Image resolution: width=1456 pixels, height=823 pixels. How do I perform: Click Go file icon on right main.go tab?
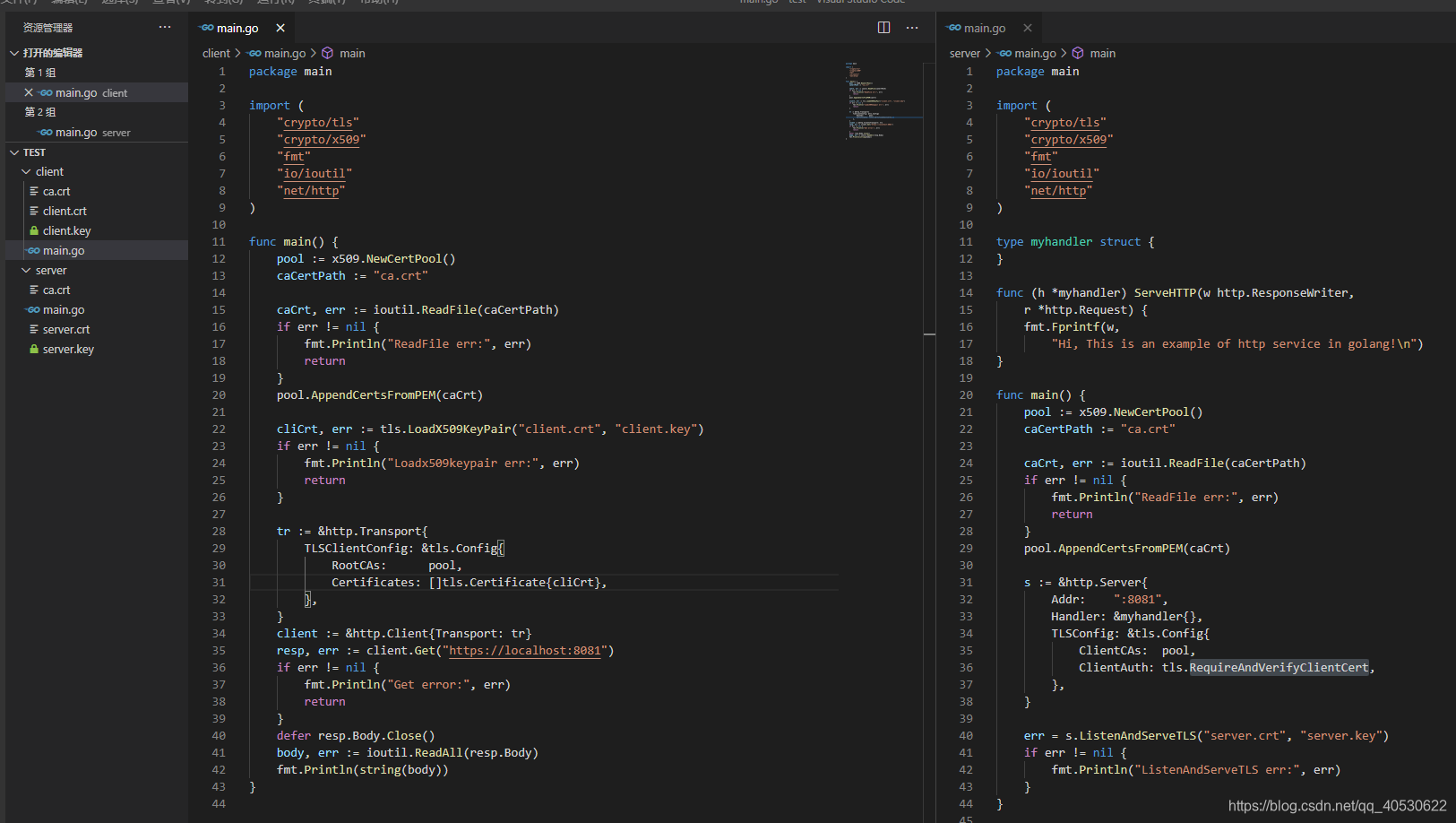(954, 28)
